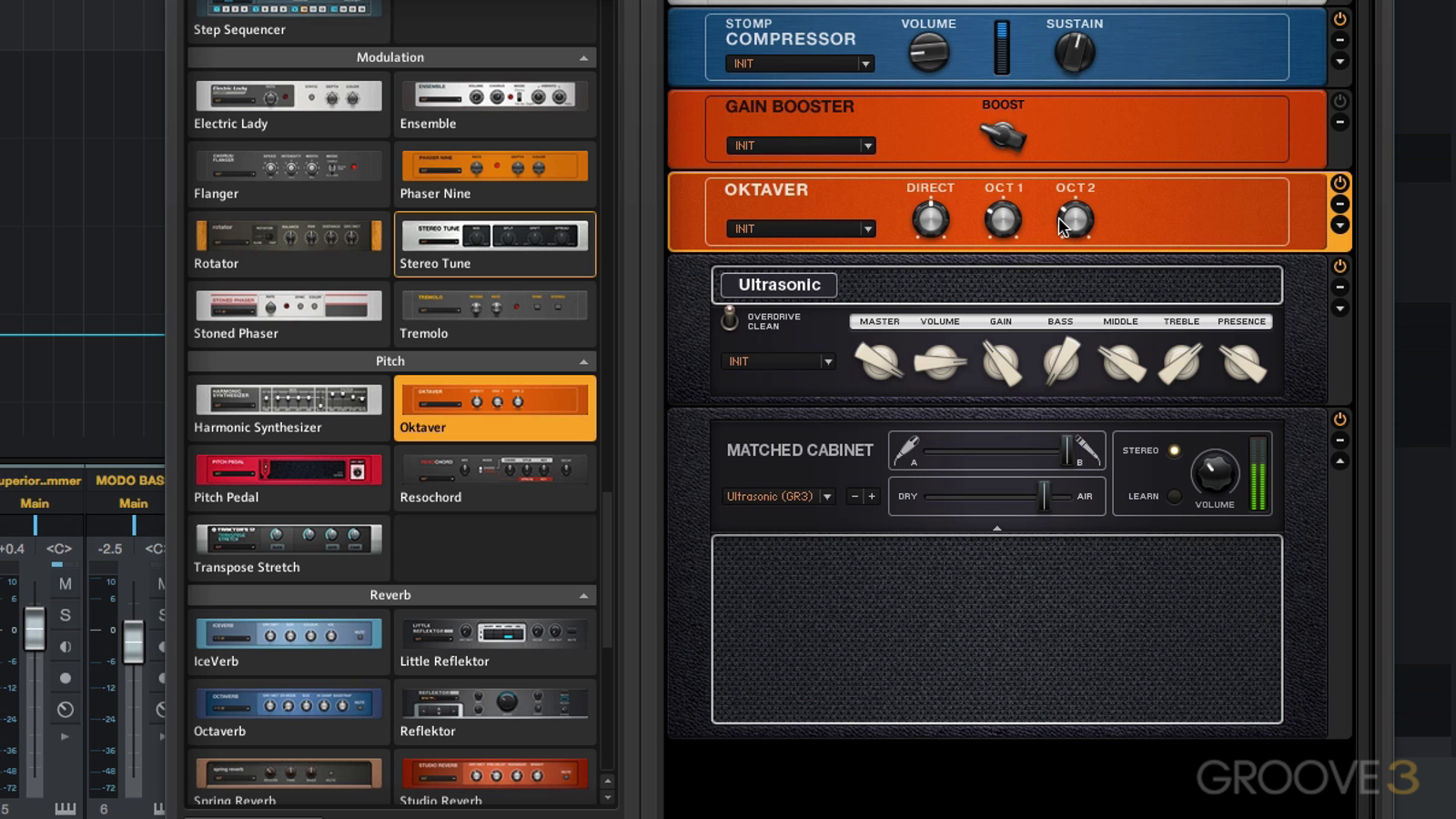The image size is (1456, 819).
Task: Collapse the Reverb category
Action: tap(583, 595)
